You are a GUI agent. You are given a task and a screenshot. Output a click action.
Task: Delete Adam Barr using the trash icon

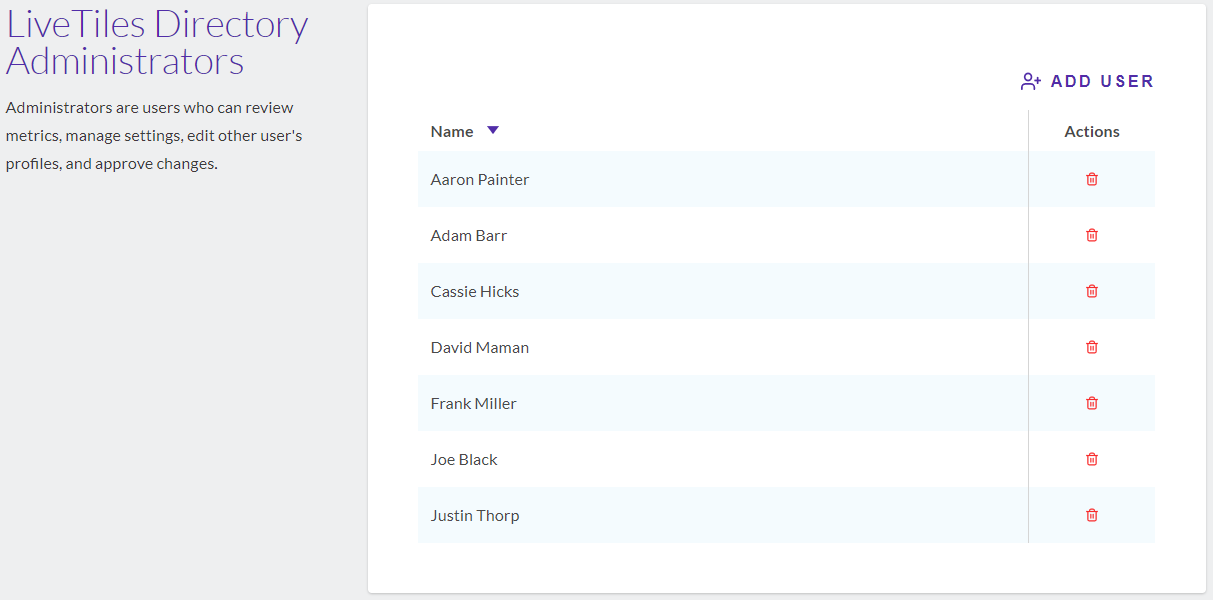(1092, 235)
